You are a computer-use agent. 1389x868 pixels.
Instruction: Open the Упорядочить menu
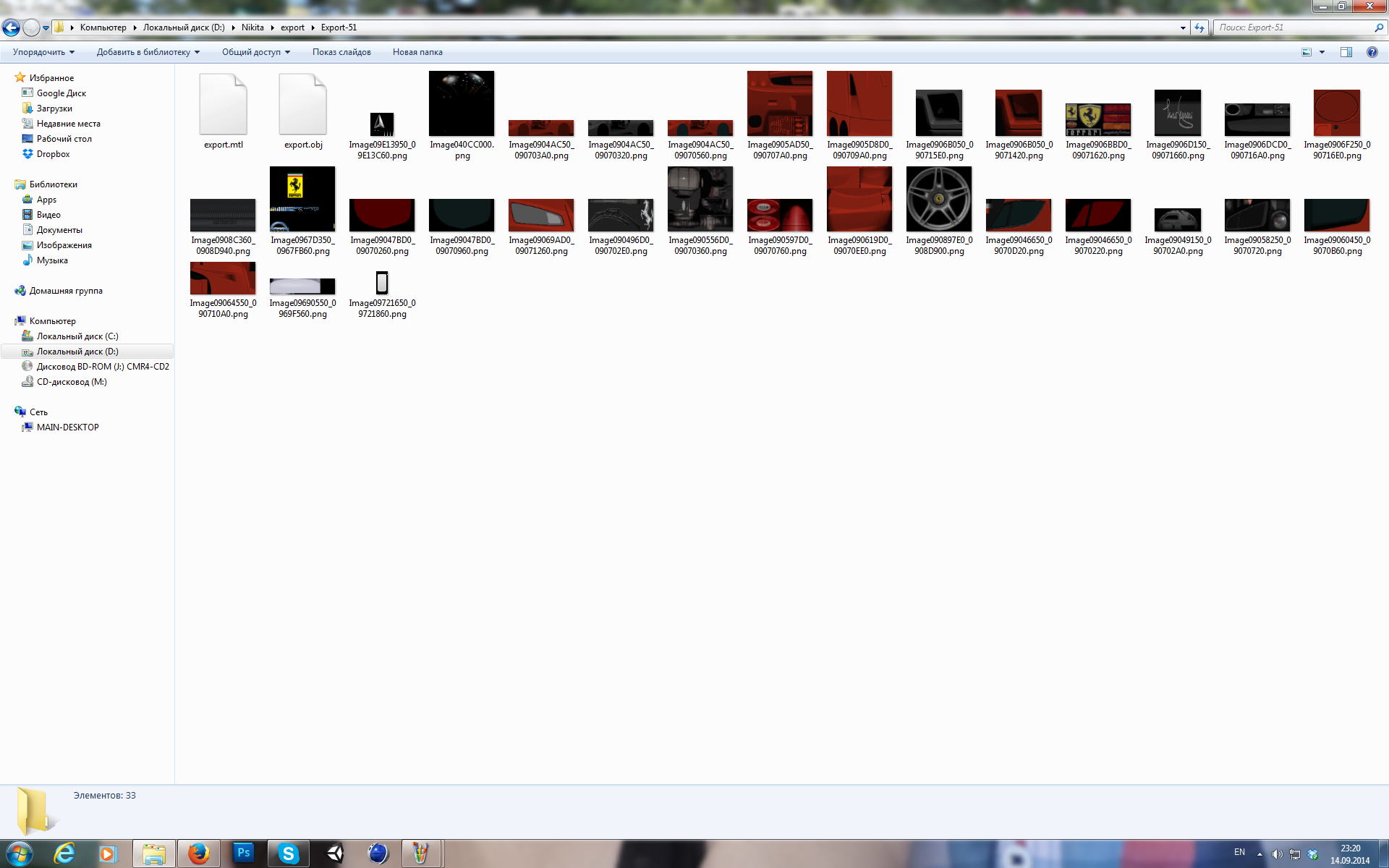[x=43, y=52]
